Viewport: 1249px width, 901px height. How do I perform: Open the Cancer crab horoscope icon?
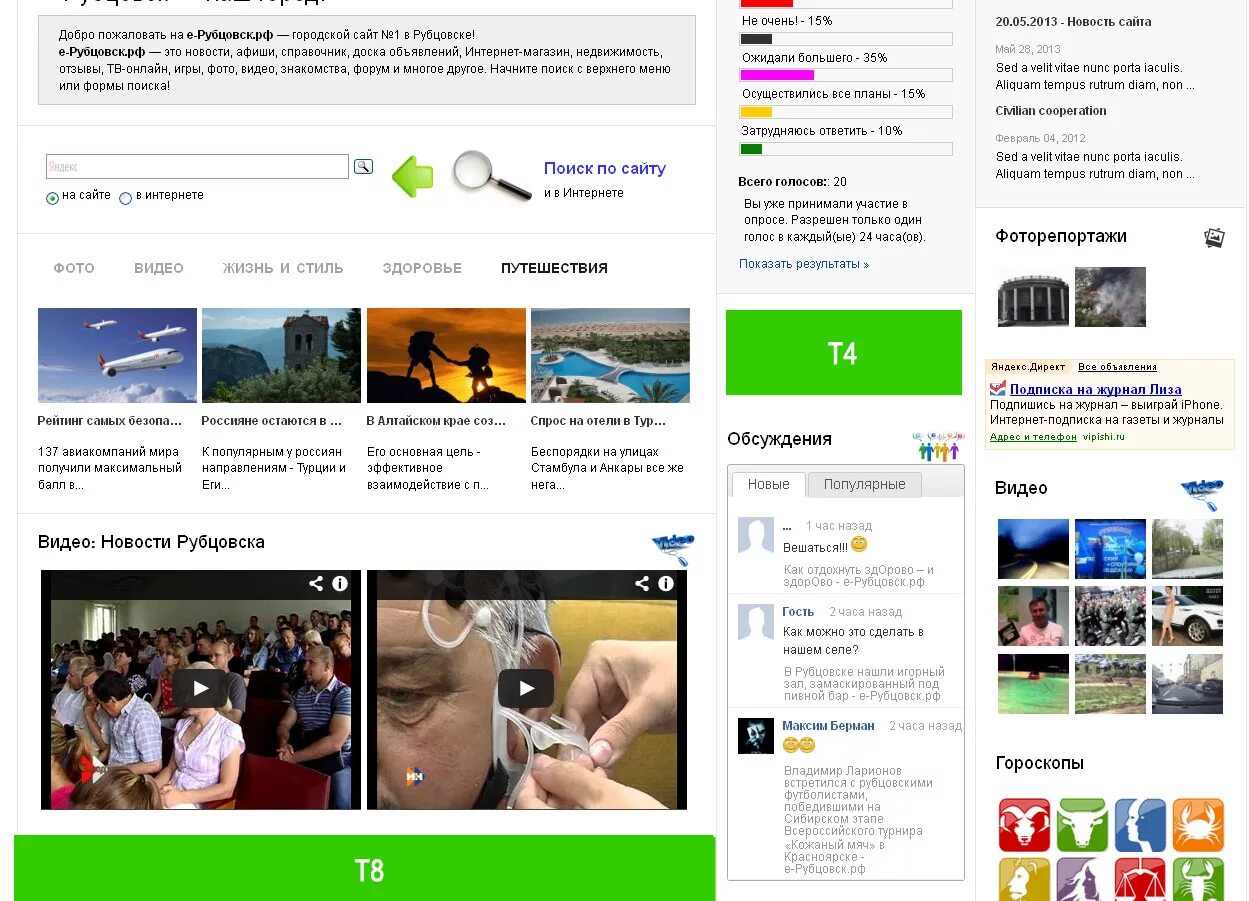pyautogui.click(x=1198, y=825)
